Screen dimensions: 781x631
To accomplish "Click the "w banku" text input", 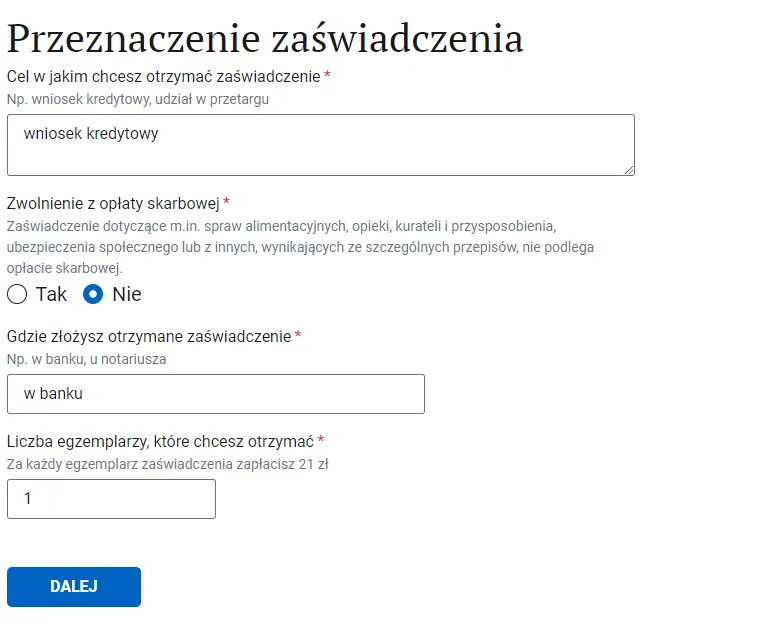I will point(215,394).
